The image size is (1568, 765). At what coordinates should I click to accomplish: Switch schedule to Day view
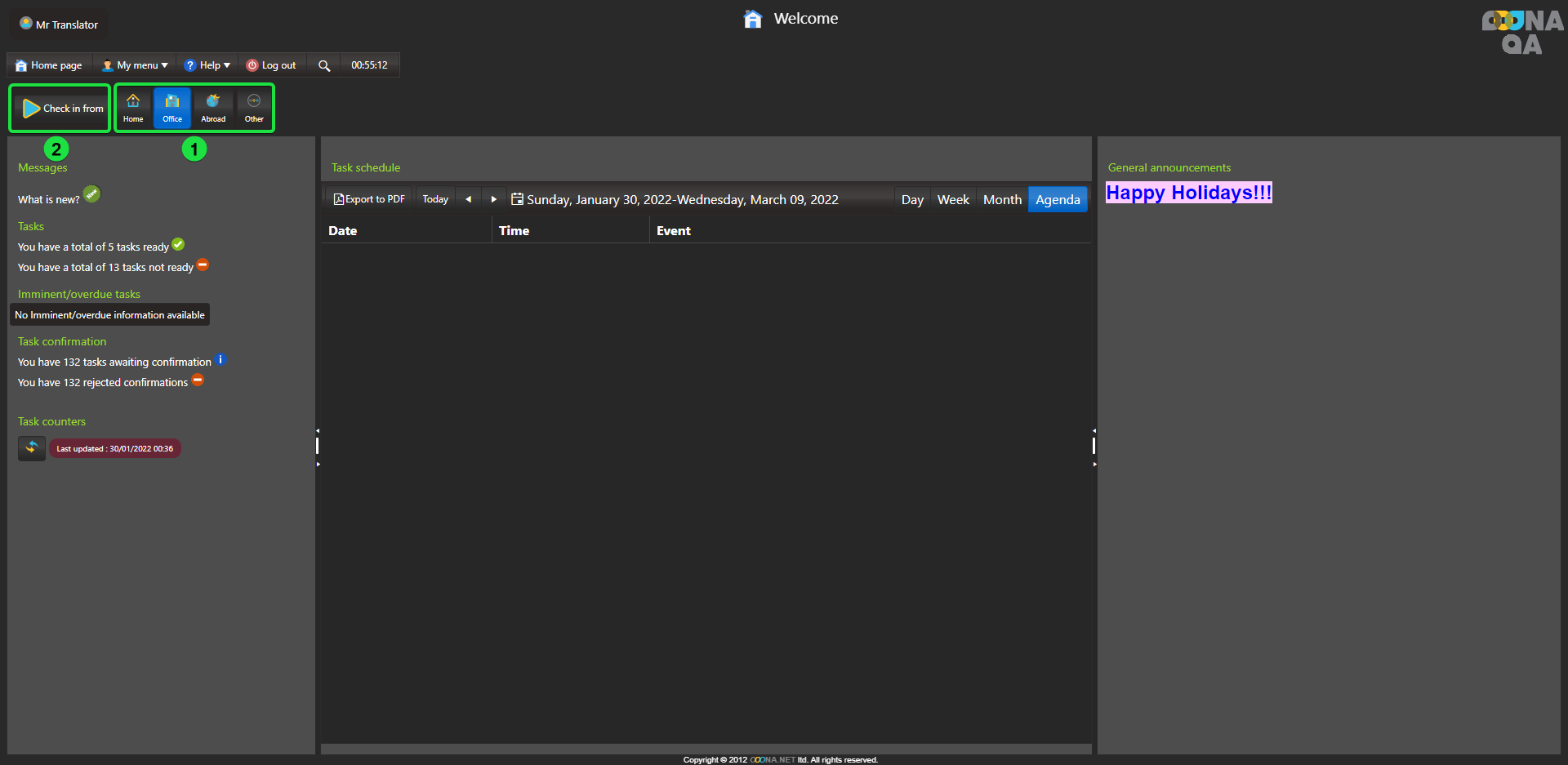coord(912,200)
